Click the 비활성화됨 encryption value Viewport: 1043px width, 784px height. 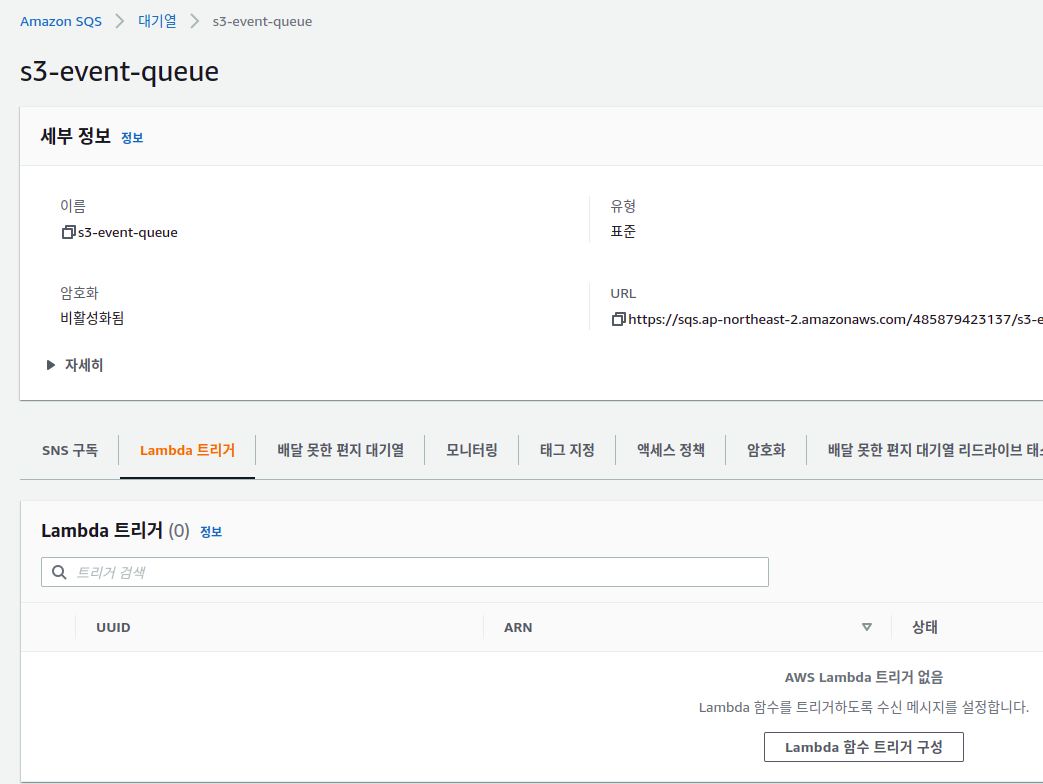click(x=92, y=318)
